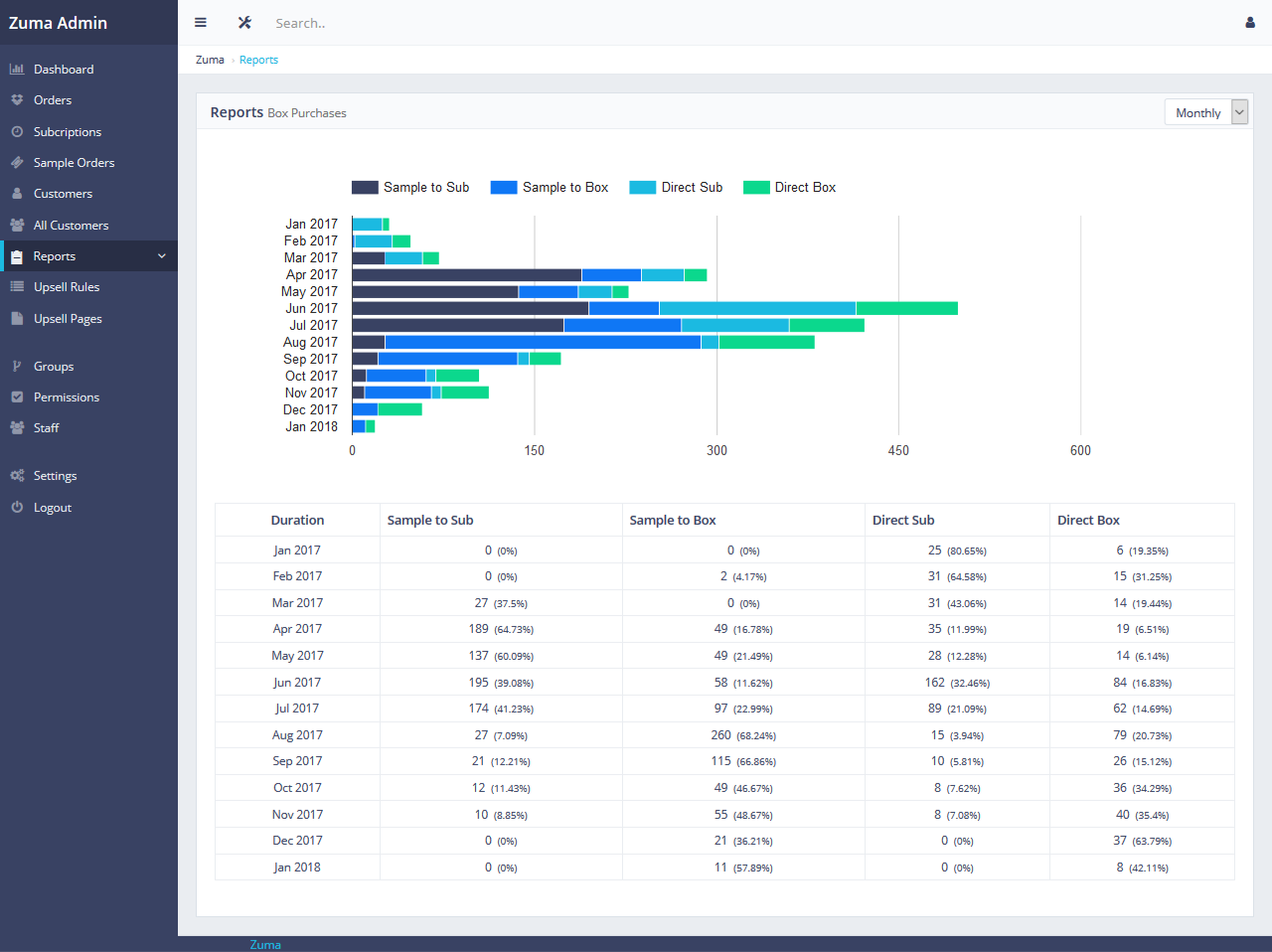
Task: Click the Permissions checkmark icon
Action: click(x=17, y=397)
